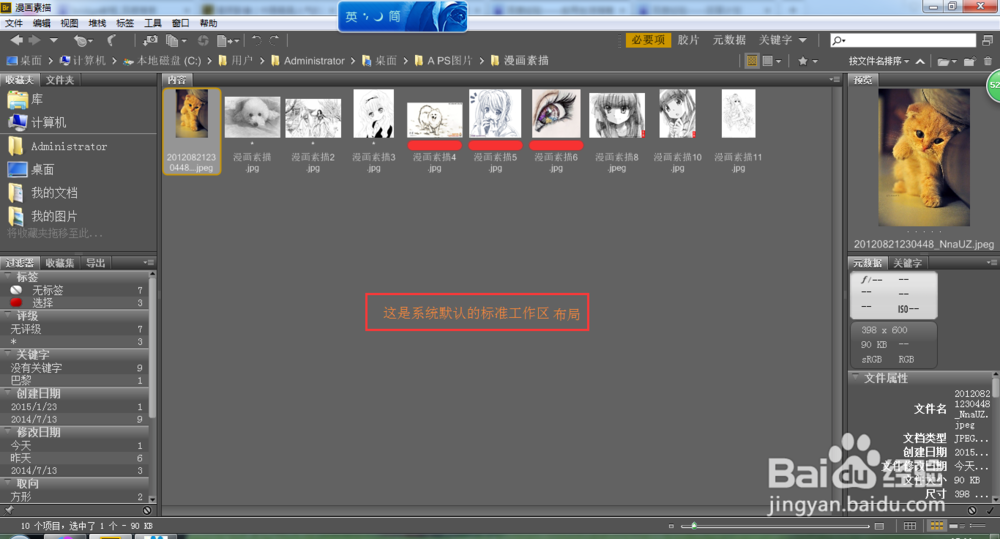Open the 堆栈 menu
Viewport: 1000px width, 539px height.
pyautogui.click(x=97, y=23)
